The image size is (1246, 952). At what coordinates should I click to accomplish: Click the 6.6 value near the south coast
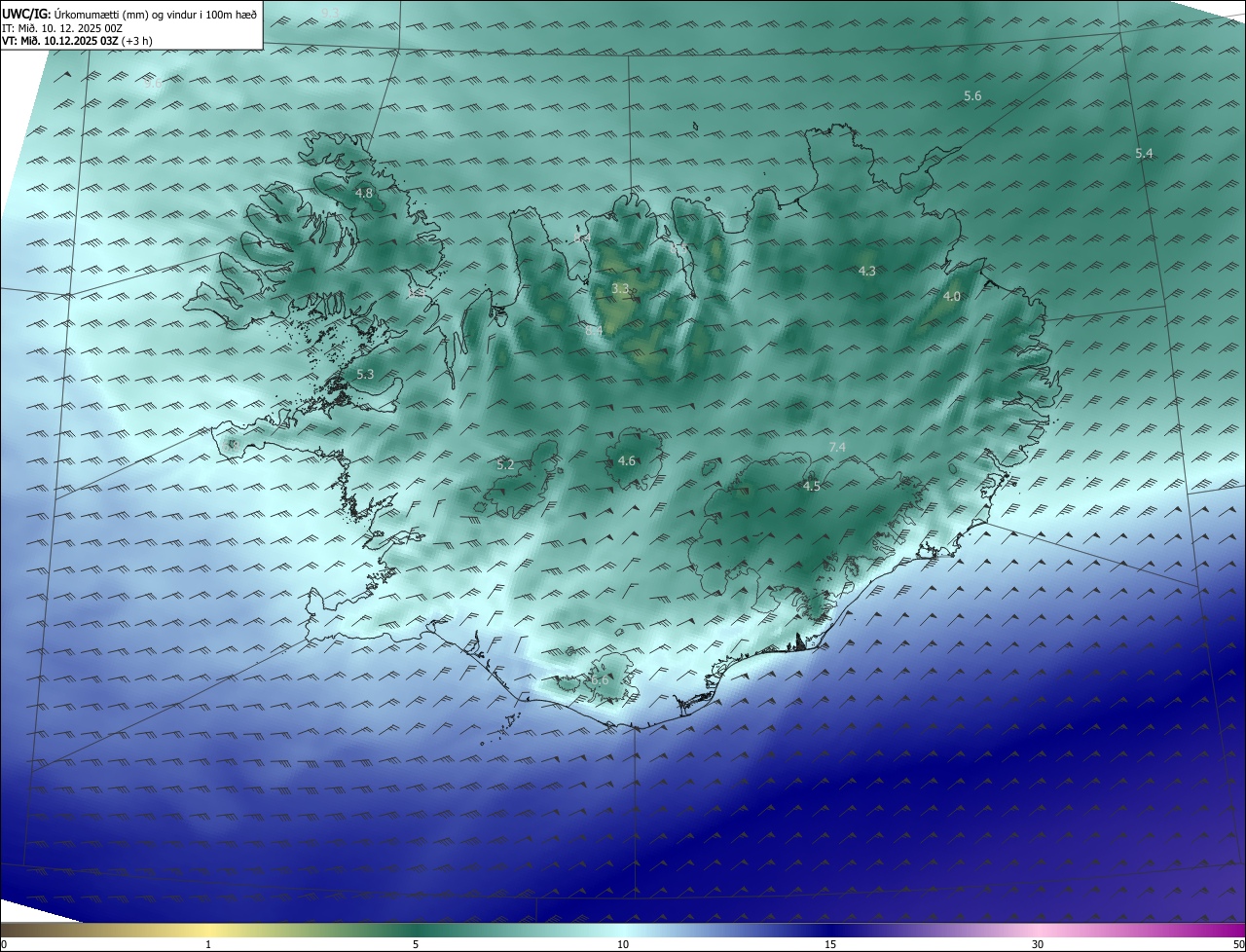point(600,680)
